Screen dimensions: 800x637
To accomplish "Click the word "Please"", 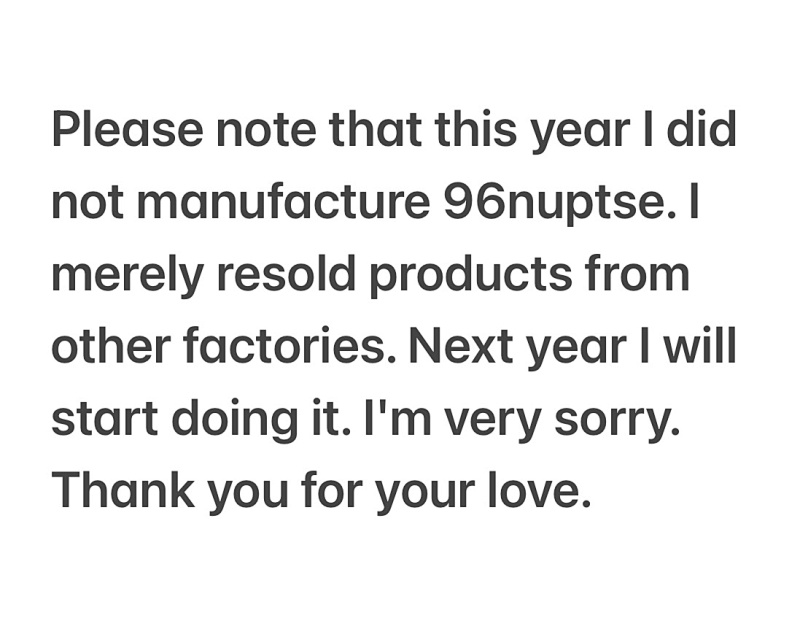I will (128, 129).
